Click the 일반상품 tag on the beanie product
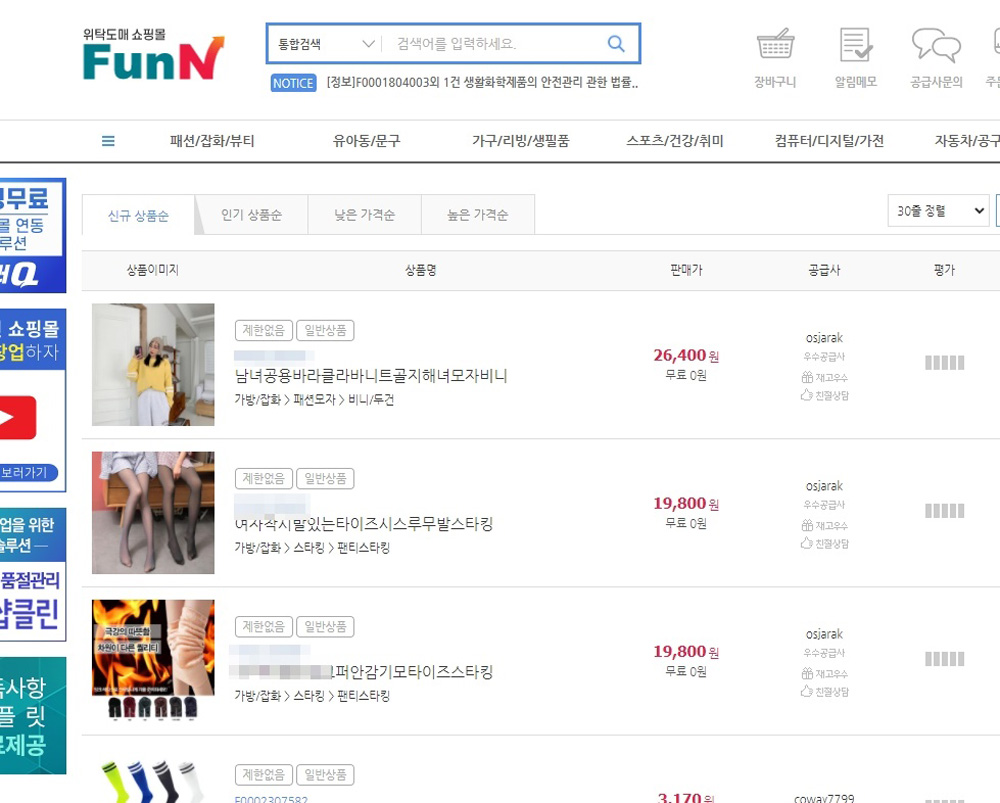The height and width of the screenshot is (803, 1000). pyautogui.click(x=325, y=330)
